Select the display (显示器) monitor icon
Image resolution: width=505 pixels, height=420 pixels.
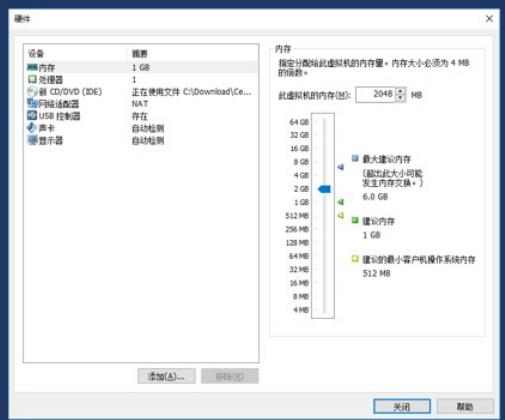(32, 140)
